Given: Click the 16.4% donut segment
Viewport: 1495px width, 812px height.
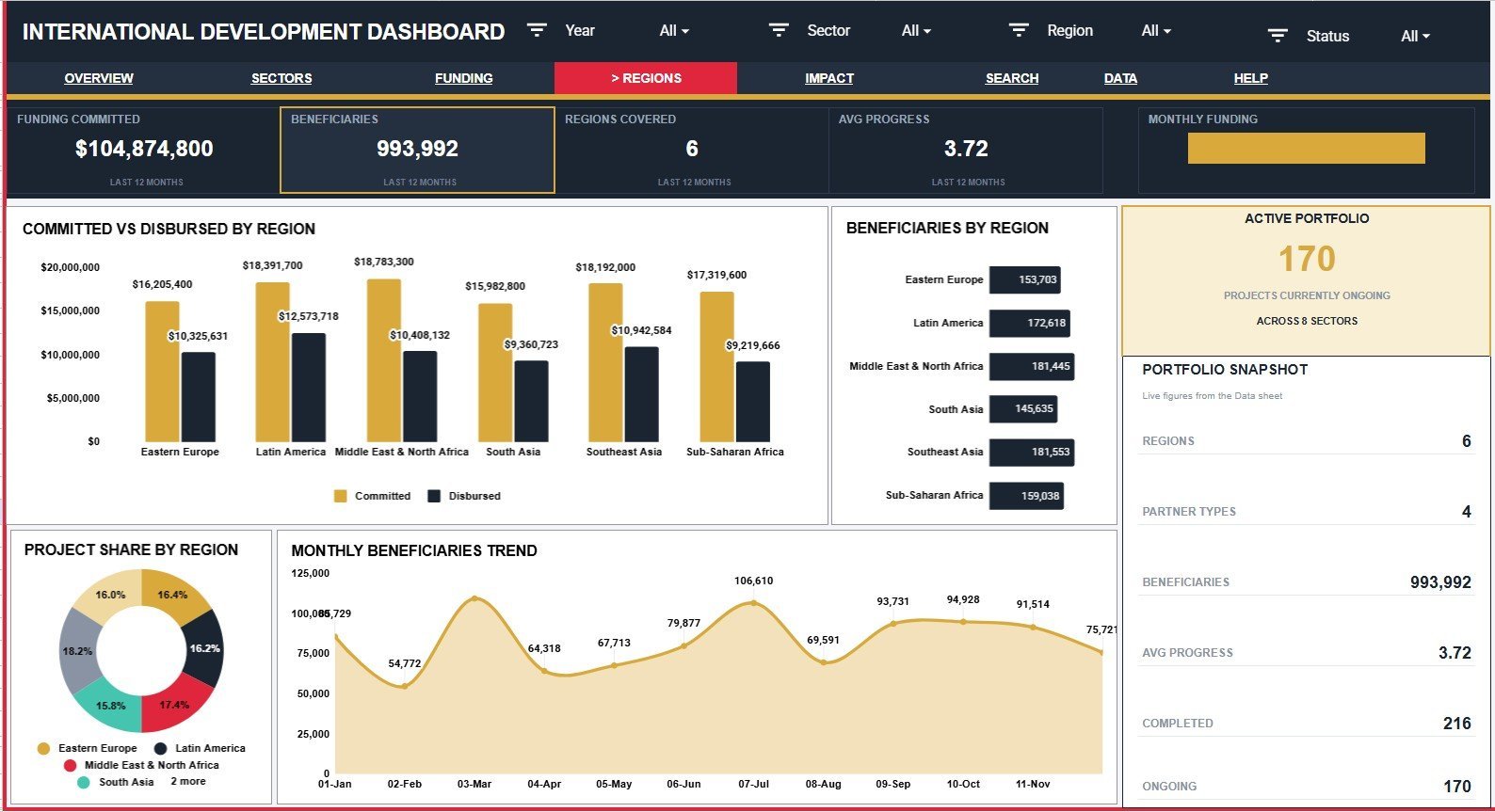Looking at the screenshot, I should click(174, 593).
